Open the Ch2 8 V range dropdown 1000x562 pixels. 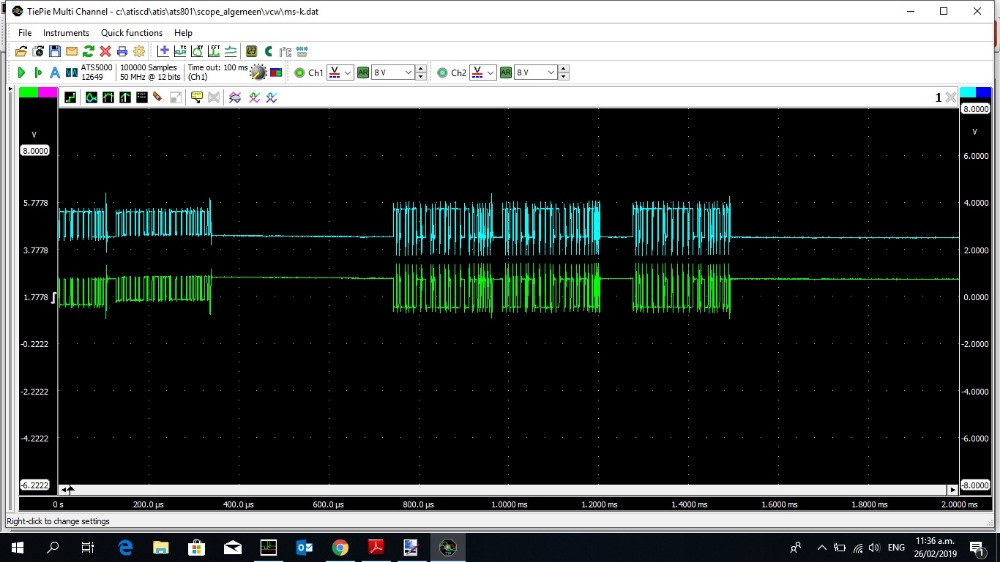(x=535, y=73)
